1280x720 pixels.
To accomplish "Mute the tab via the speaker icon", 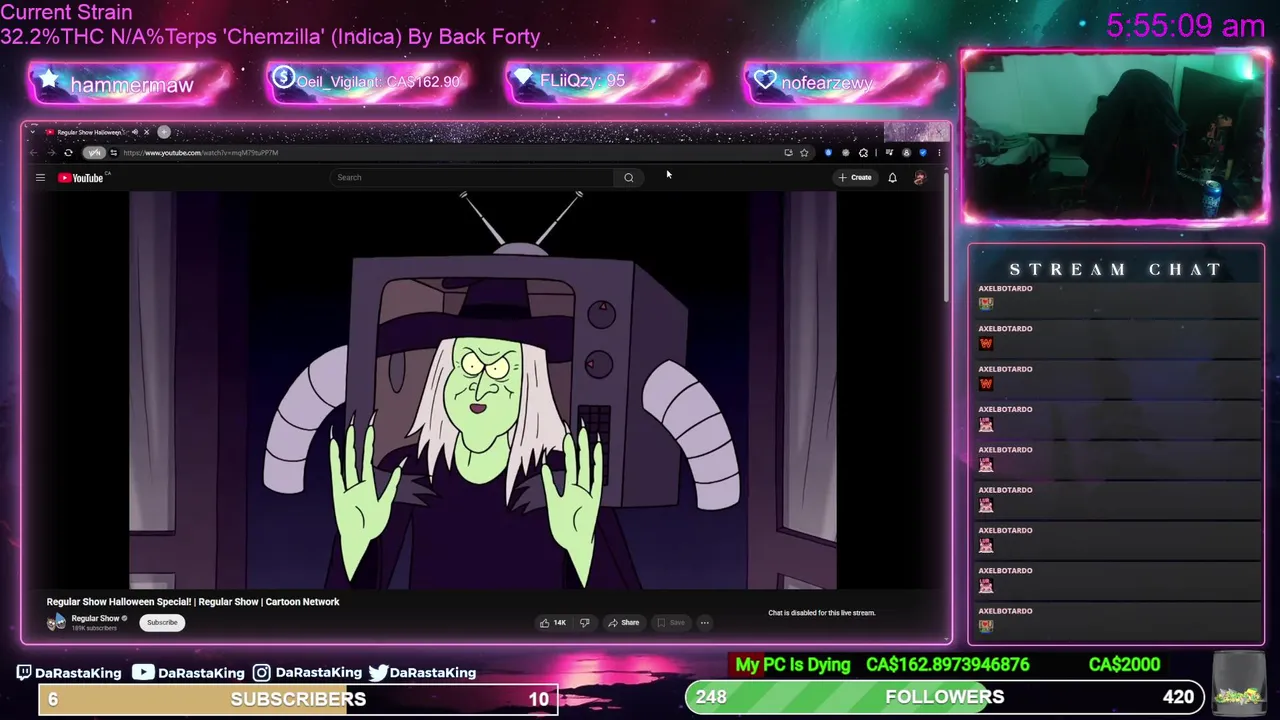I will [135, 132].
